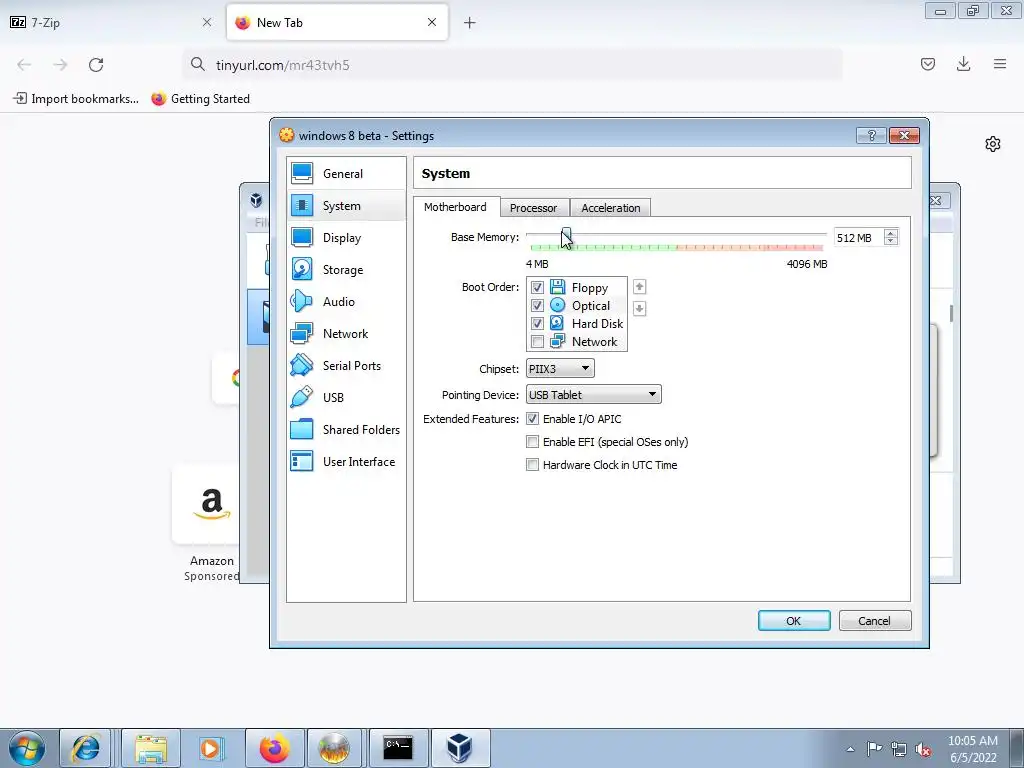Check Network in boot order

537,342
